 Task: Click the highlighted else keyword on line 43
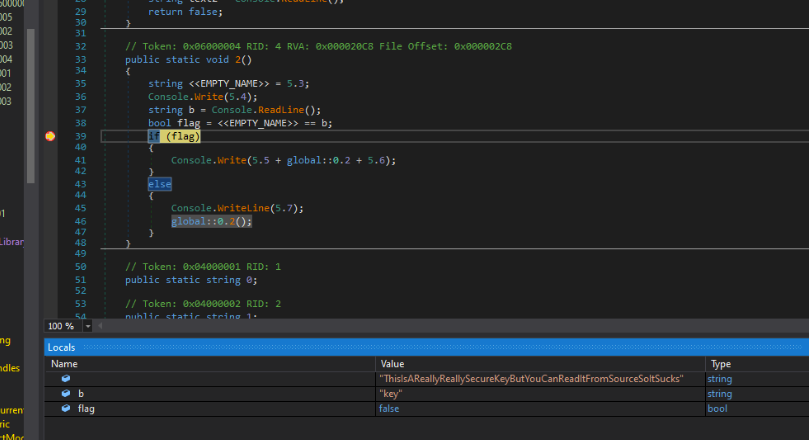(159, 185)
